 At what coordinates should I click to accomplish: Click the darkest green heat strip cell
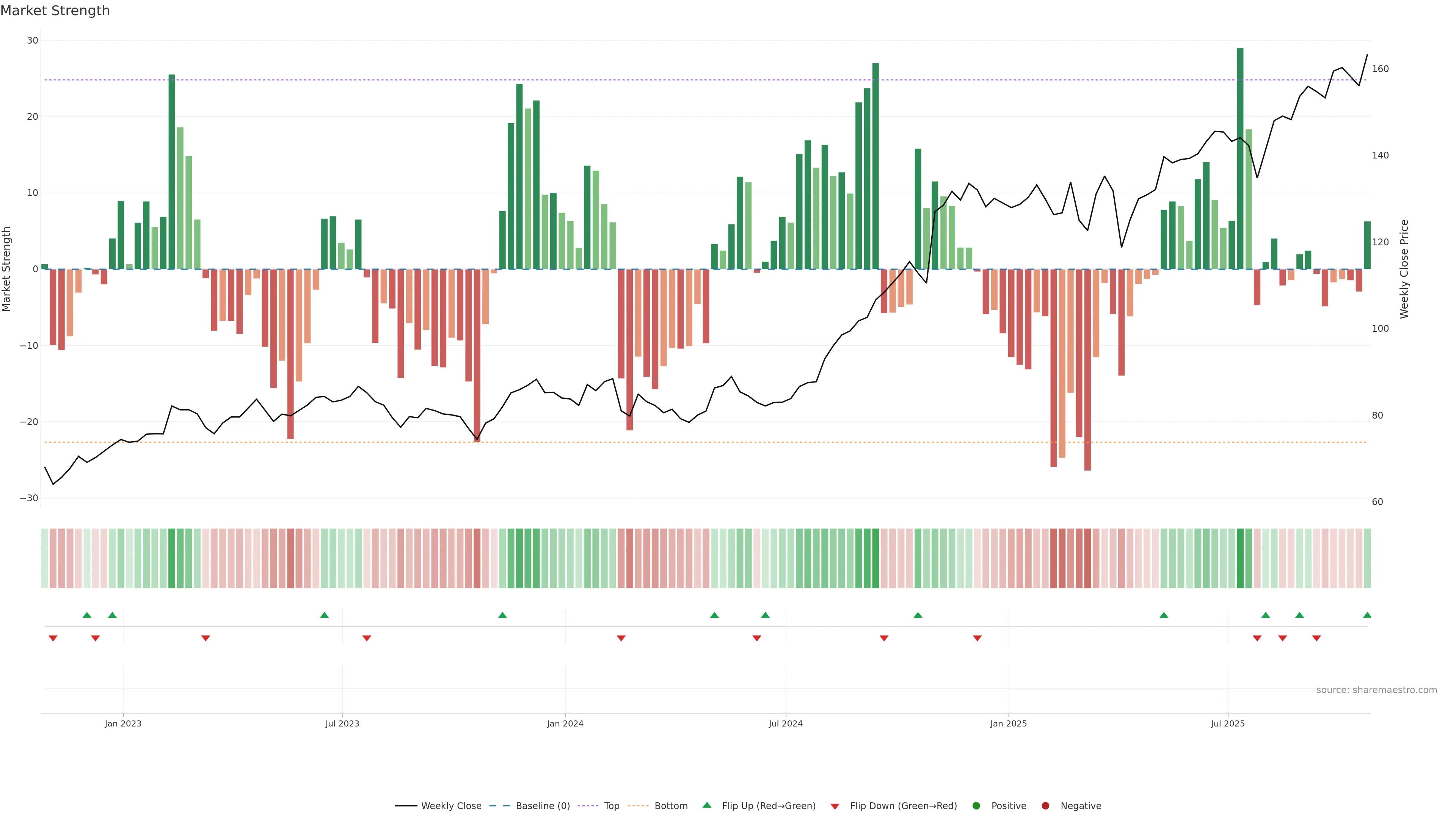[1240, 558]
